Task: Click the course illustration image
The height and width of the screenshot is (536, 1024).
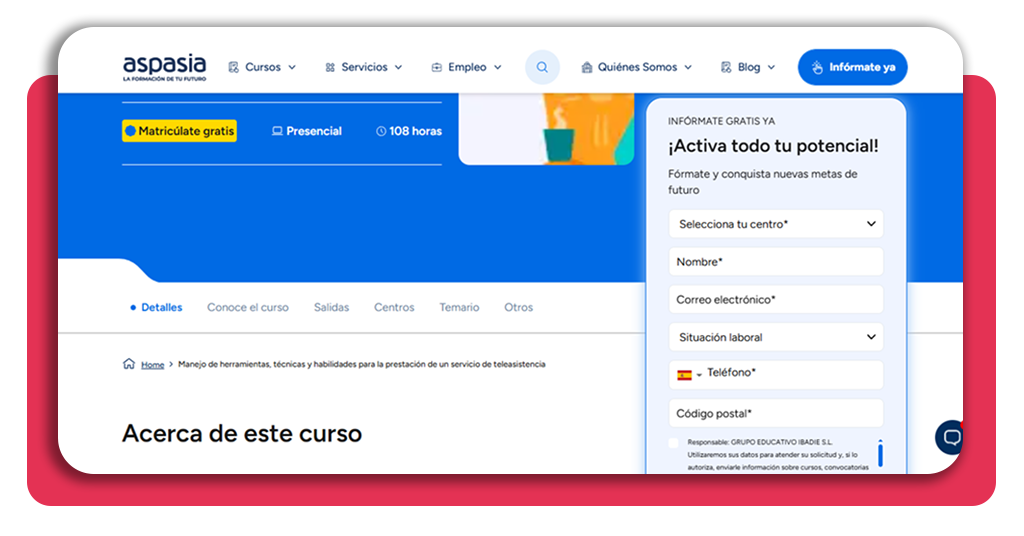Action: point(547,129)
